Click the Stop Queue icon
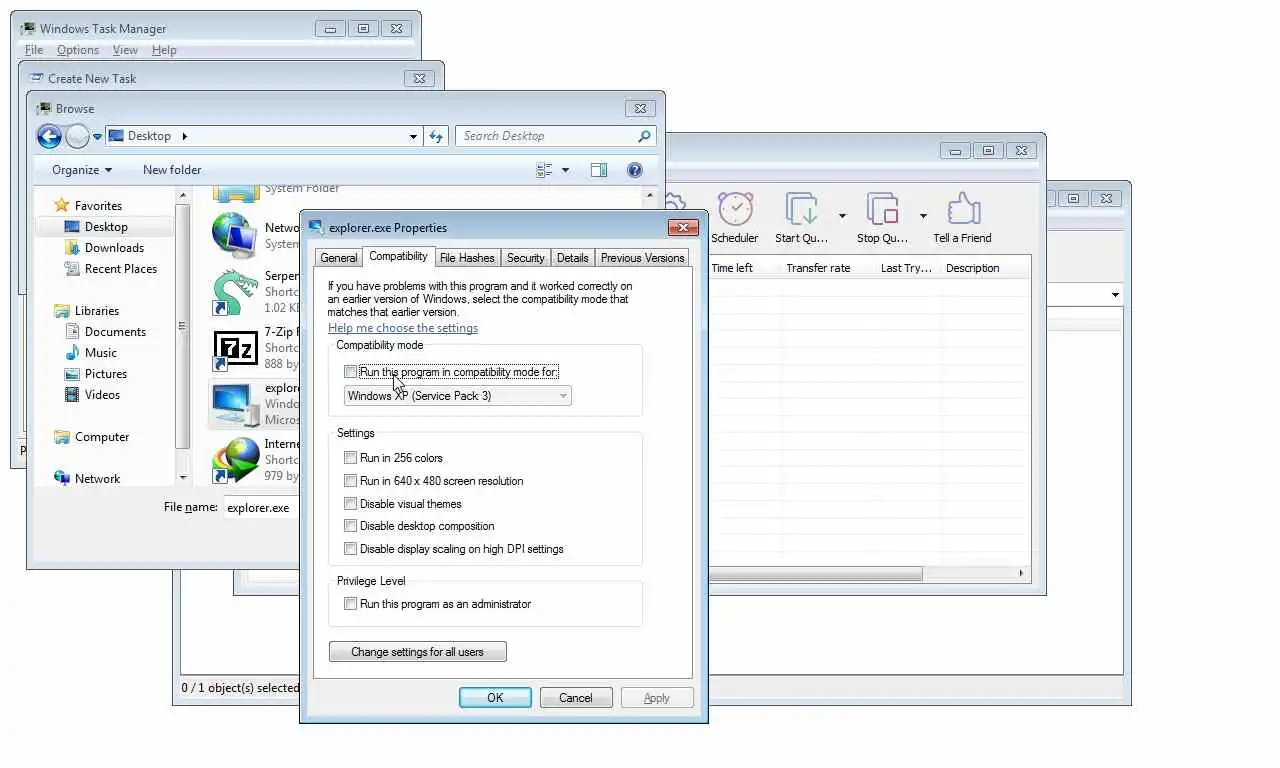The height and width of the screenshot is (768, 1280). coord(882,210)
